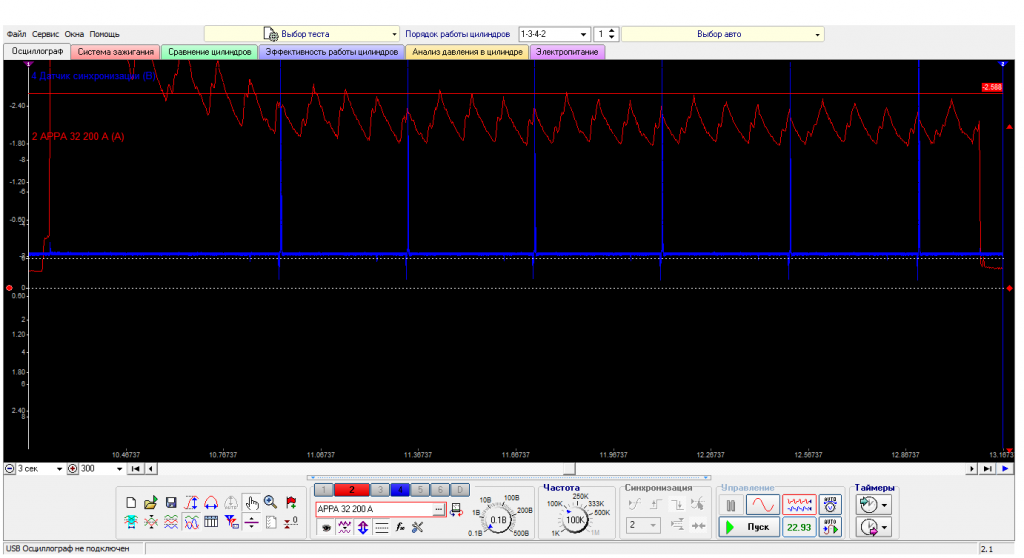Toggle channel visibility eye icon
1024x558 pixels.
point(326,527)
